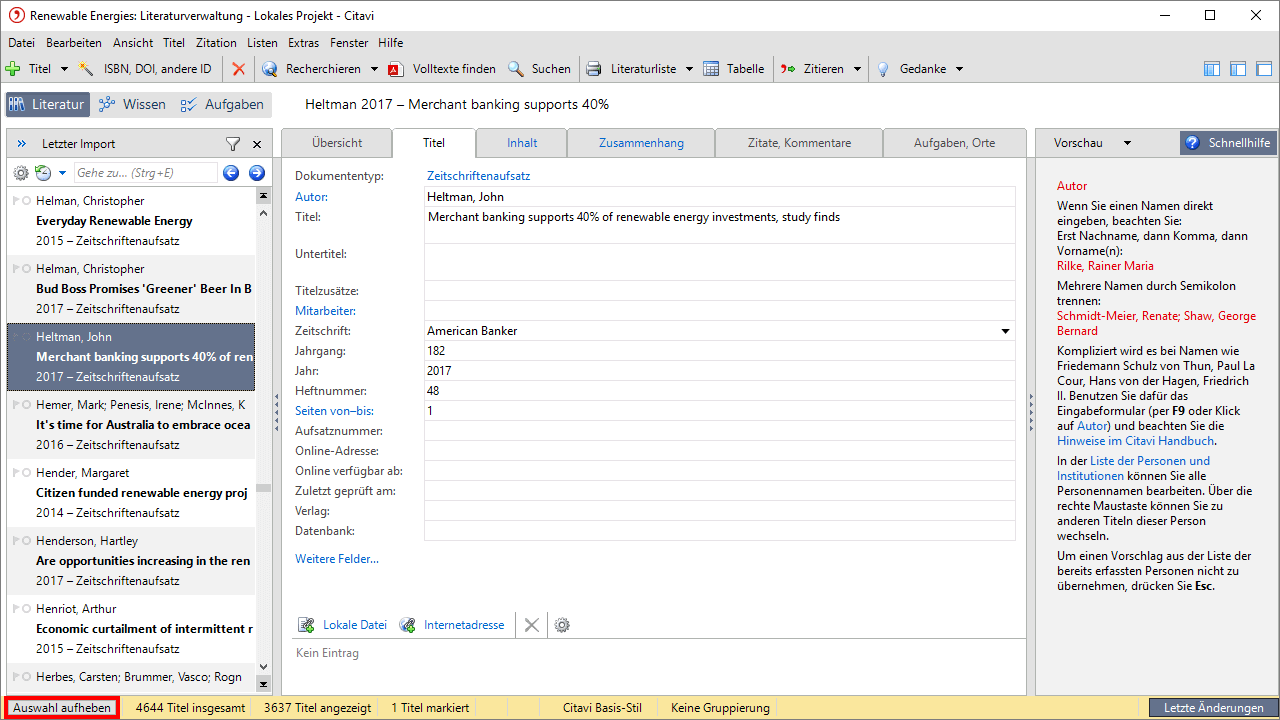The image size is (1280, 720).
Task: Expand the Zitieren dropdown arrow
Action: (856, 69)
